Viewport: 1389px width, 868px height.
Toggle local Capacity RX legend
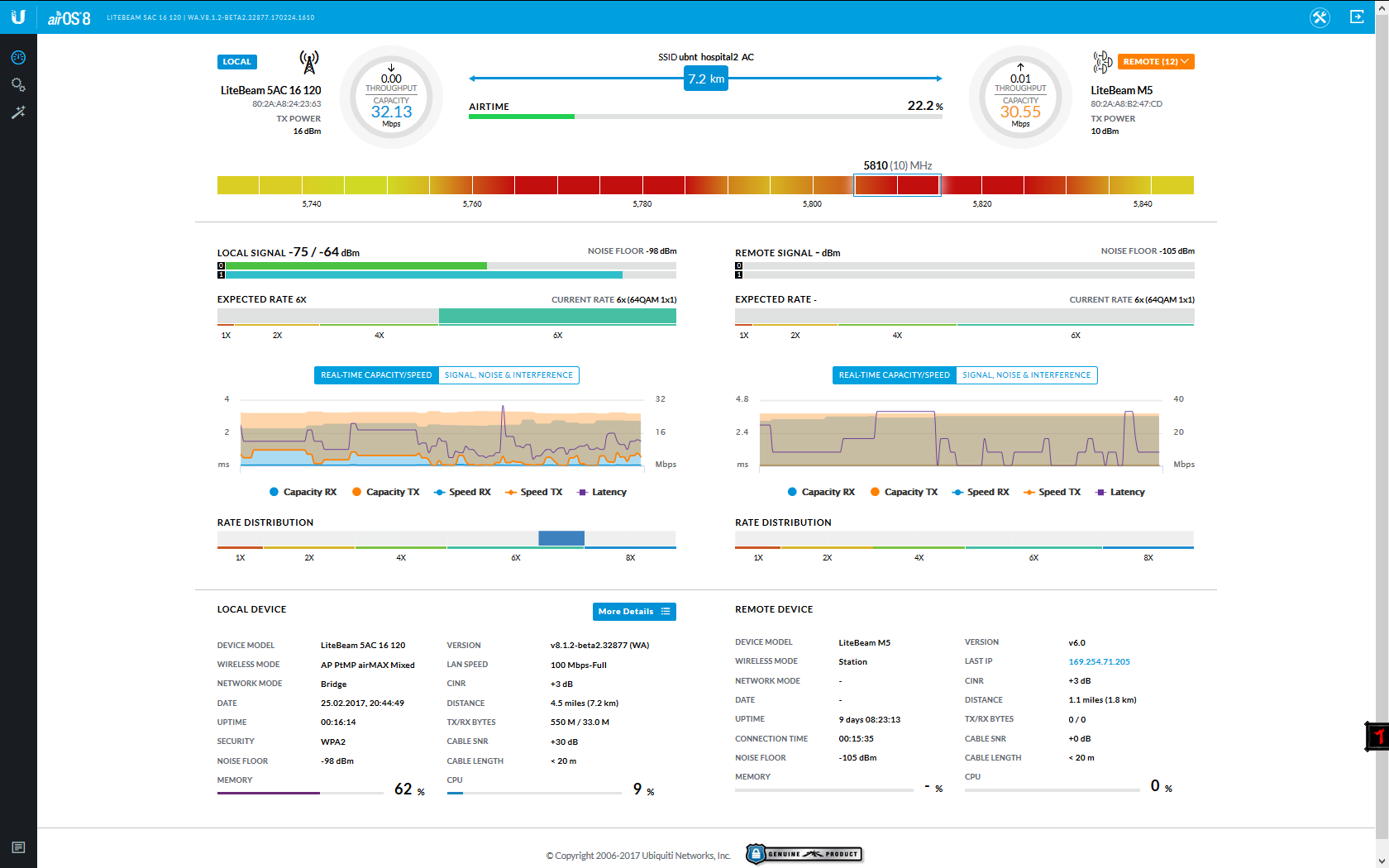coord(303,492)
